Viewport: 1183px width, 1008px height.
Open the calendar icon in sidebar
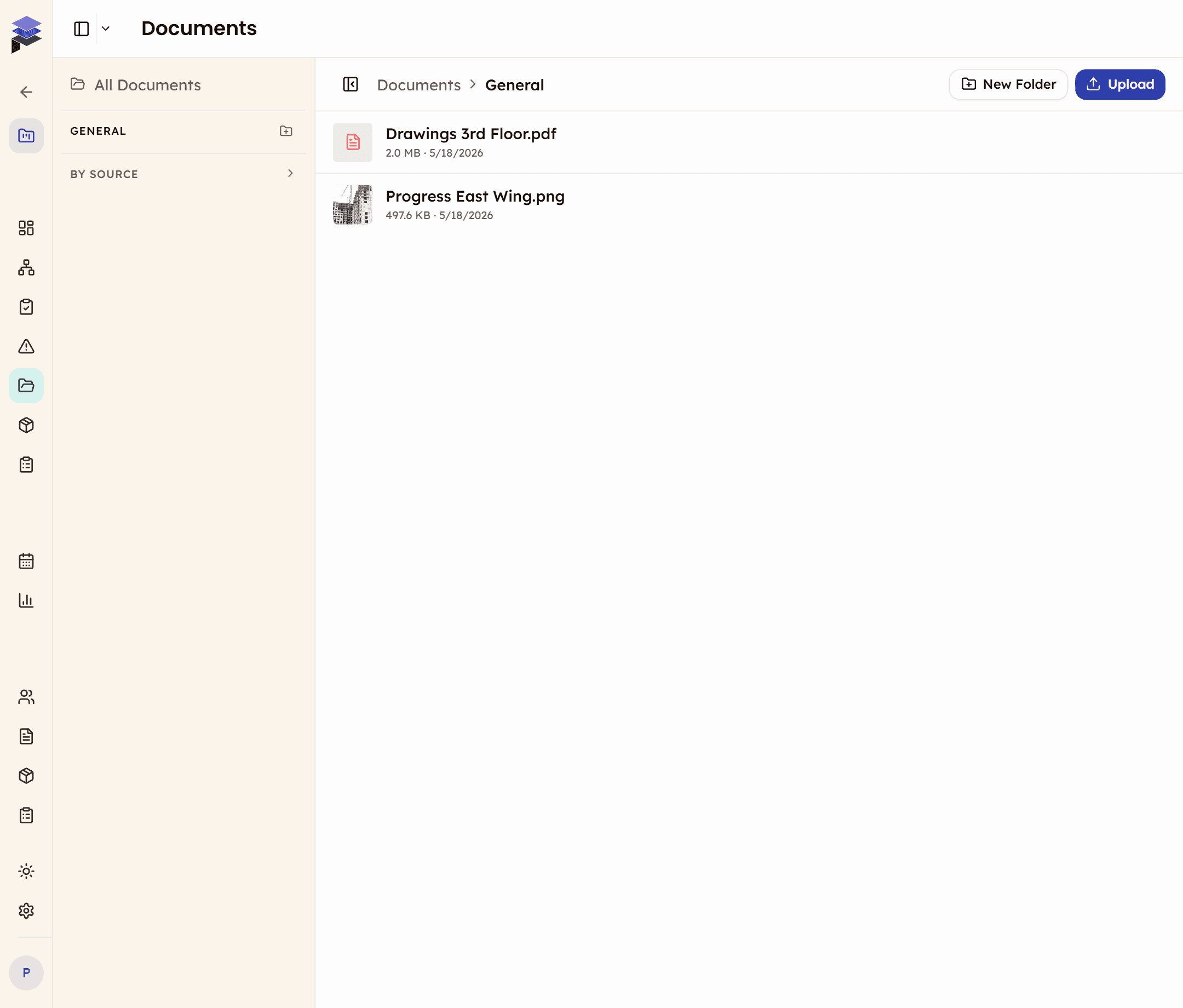point(26,561)
